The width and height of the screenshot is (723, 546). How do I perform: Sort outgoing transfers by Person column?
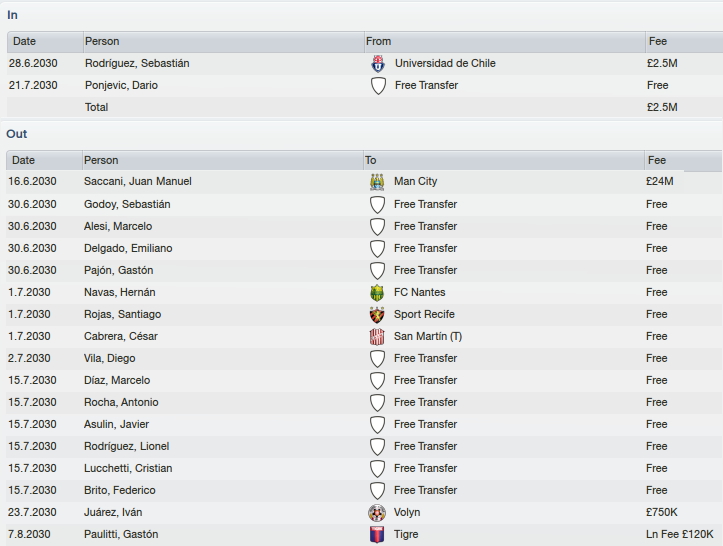[223, 160]
